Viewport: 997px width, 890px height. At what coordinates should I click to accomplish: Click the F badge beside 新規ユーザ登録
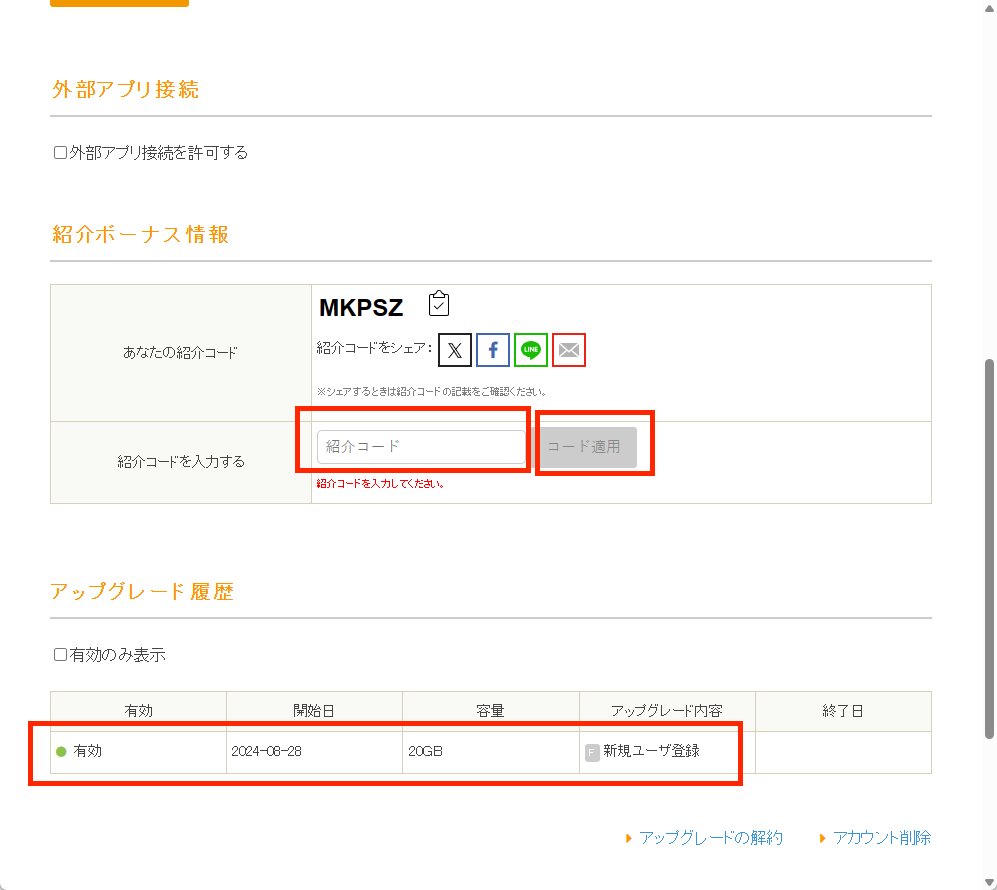point(592,753)
